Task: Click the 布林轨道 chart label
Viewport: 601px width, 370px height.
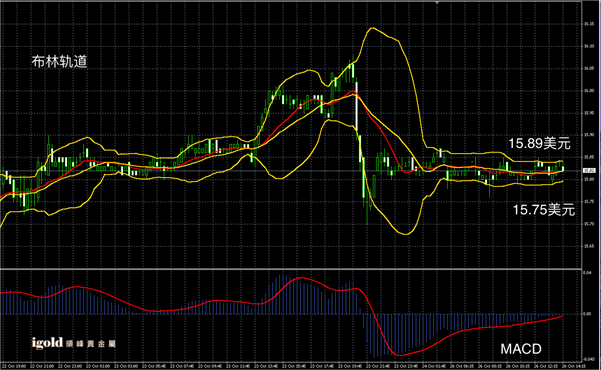Action: (59, 61)
